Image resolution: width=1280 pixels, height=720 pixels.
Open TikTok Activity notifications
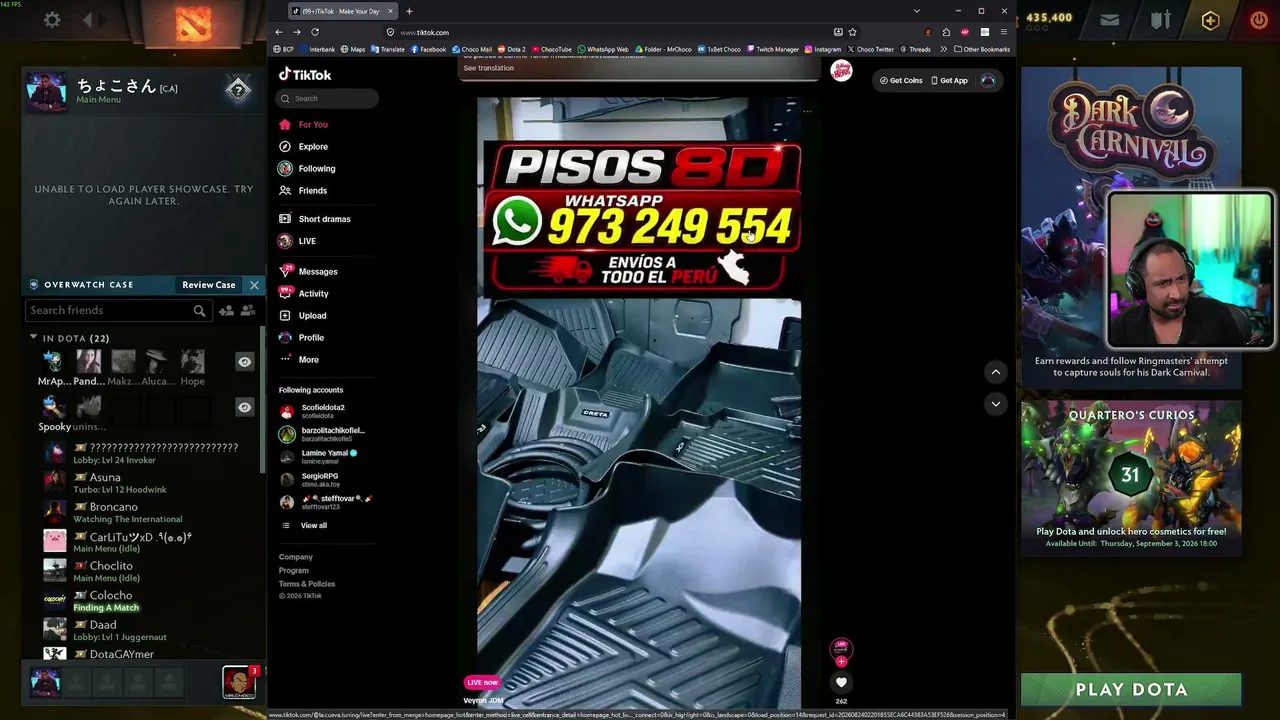pyautogui.click(x=304, y=293)
